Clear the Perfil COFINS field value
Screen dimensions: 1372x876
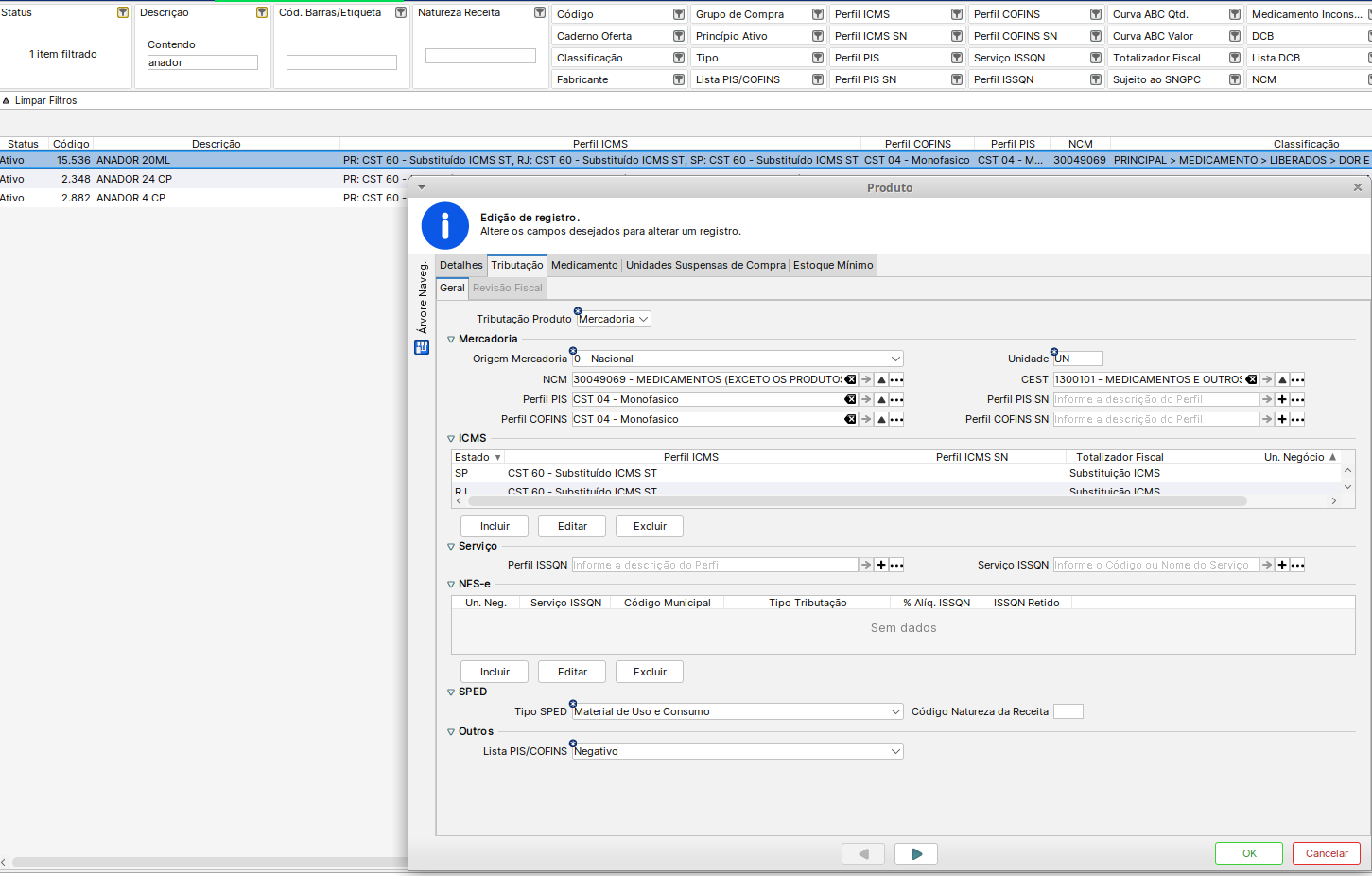point(850,419)
